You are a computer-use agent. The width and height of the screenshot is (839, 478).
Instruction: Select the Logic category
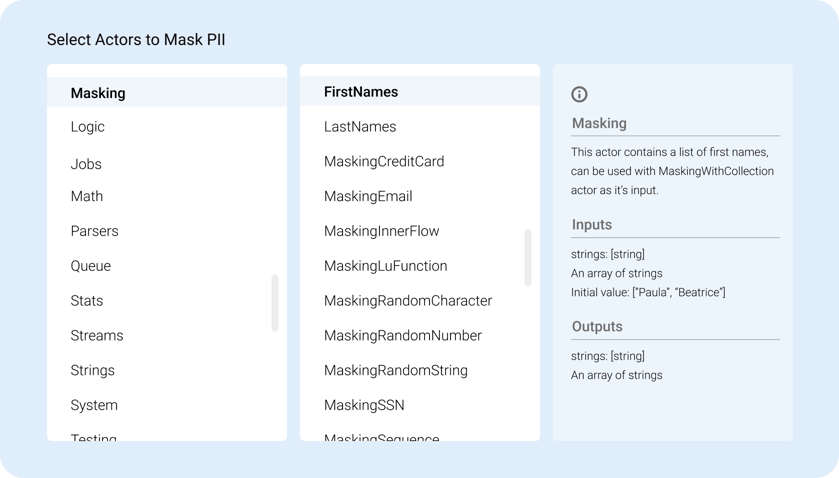(88, 127)
